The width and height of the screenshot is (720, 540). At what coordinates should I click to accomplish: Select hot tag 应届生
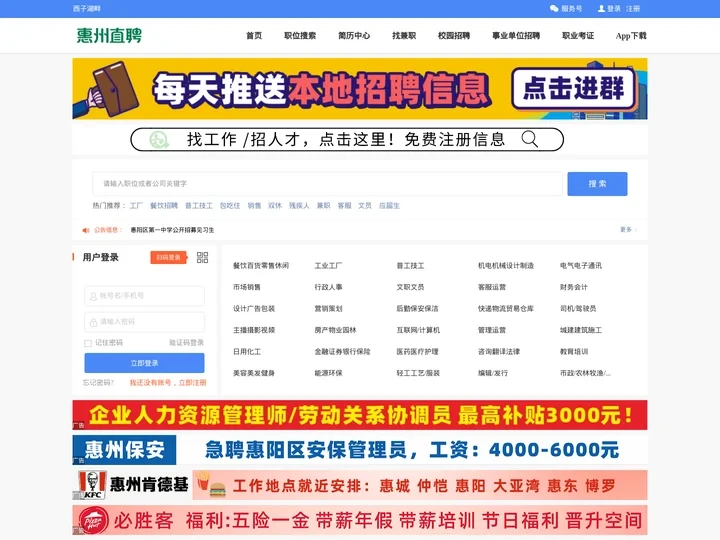coord(389,206)
